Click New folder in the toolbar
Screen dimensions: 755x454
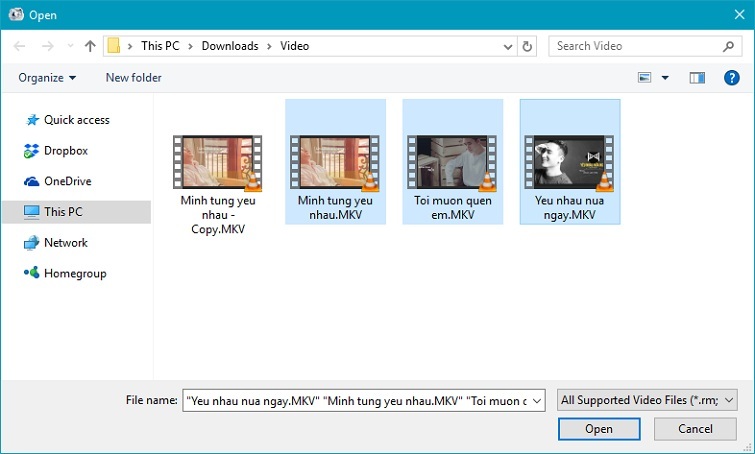click(x=133, y=77)
